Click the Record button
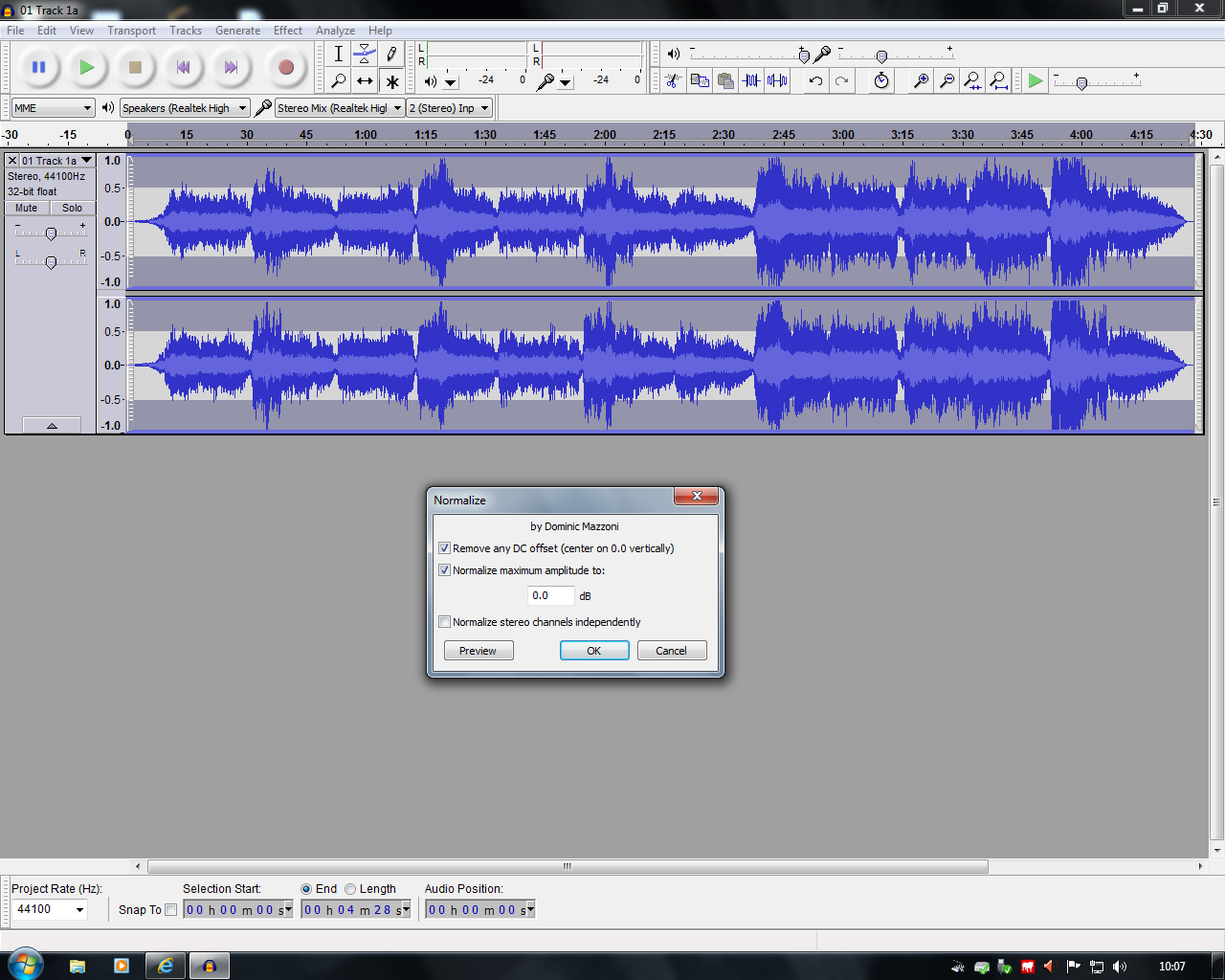This screenshot has height=980, width=1225. click(x=285, y=67)
